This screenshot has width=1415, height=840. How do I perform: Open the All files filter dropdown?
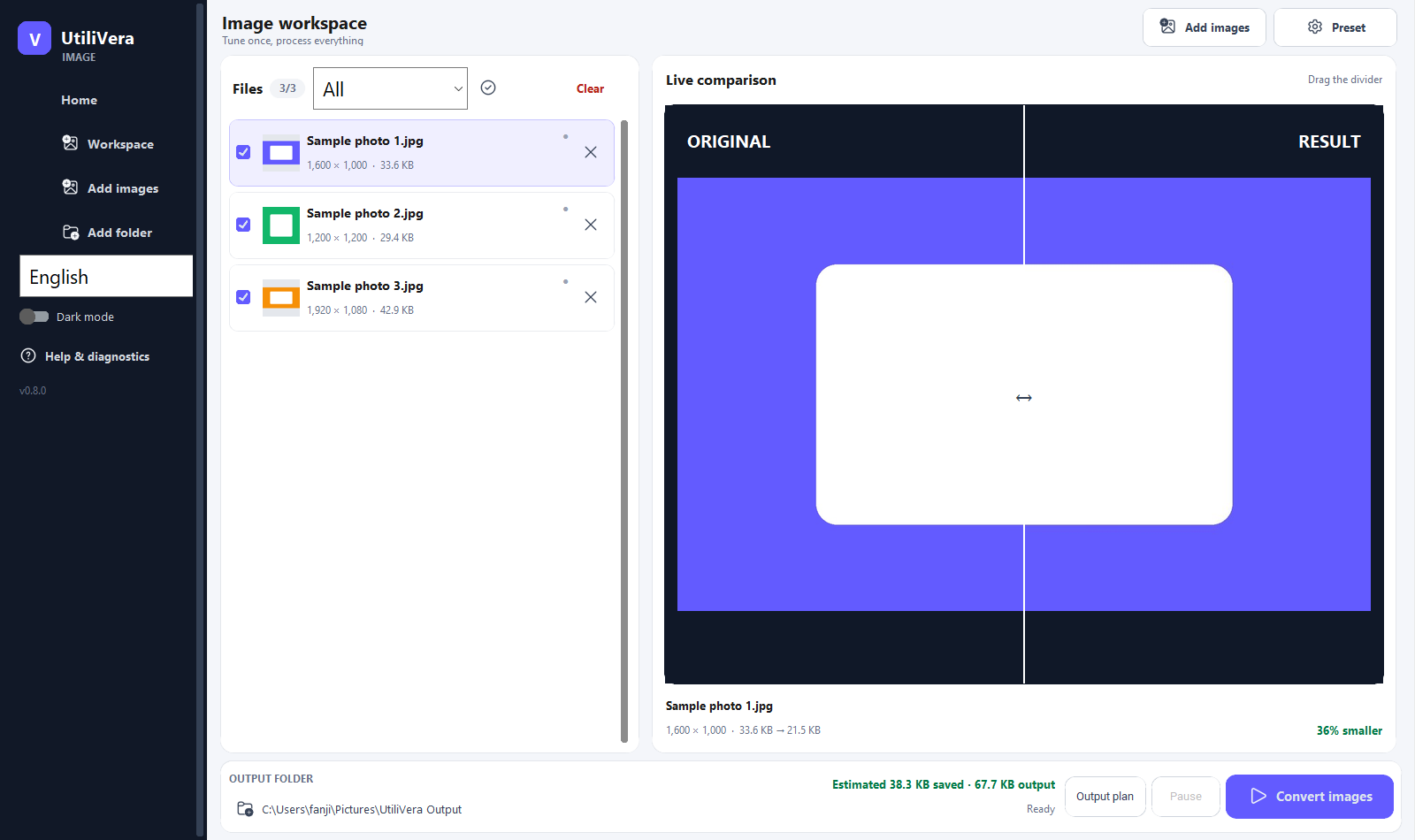pyautogui.click(x=390, y=88)
